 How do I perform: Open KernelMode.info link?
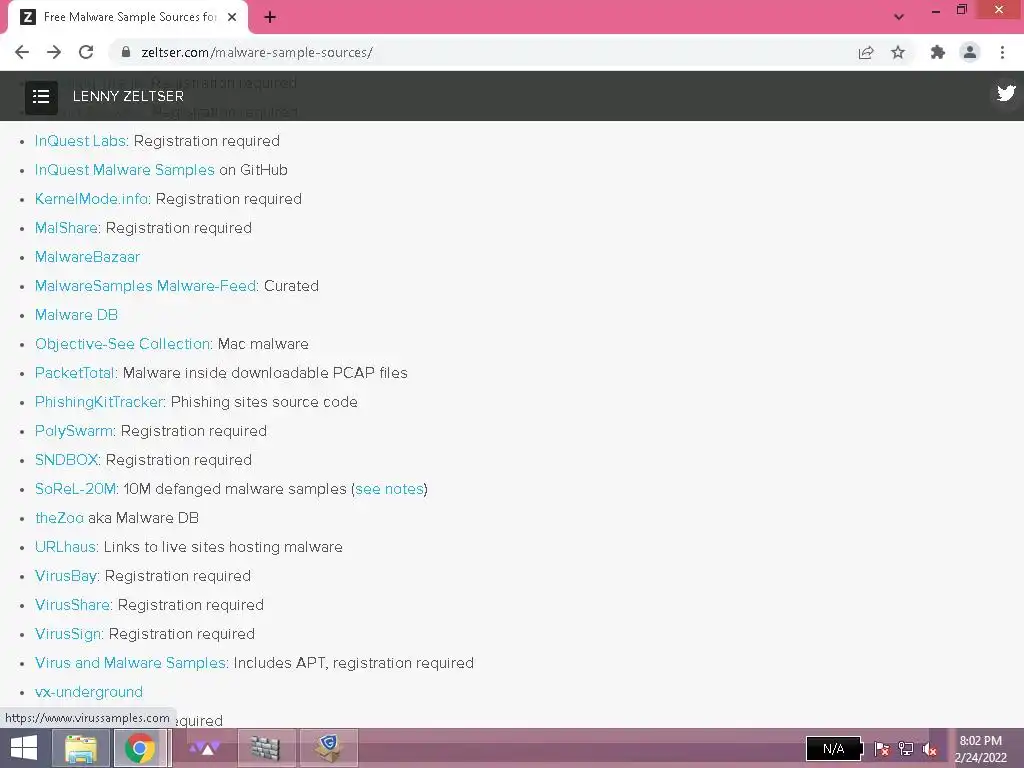tap(93, 199)
